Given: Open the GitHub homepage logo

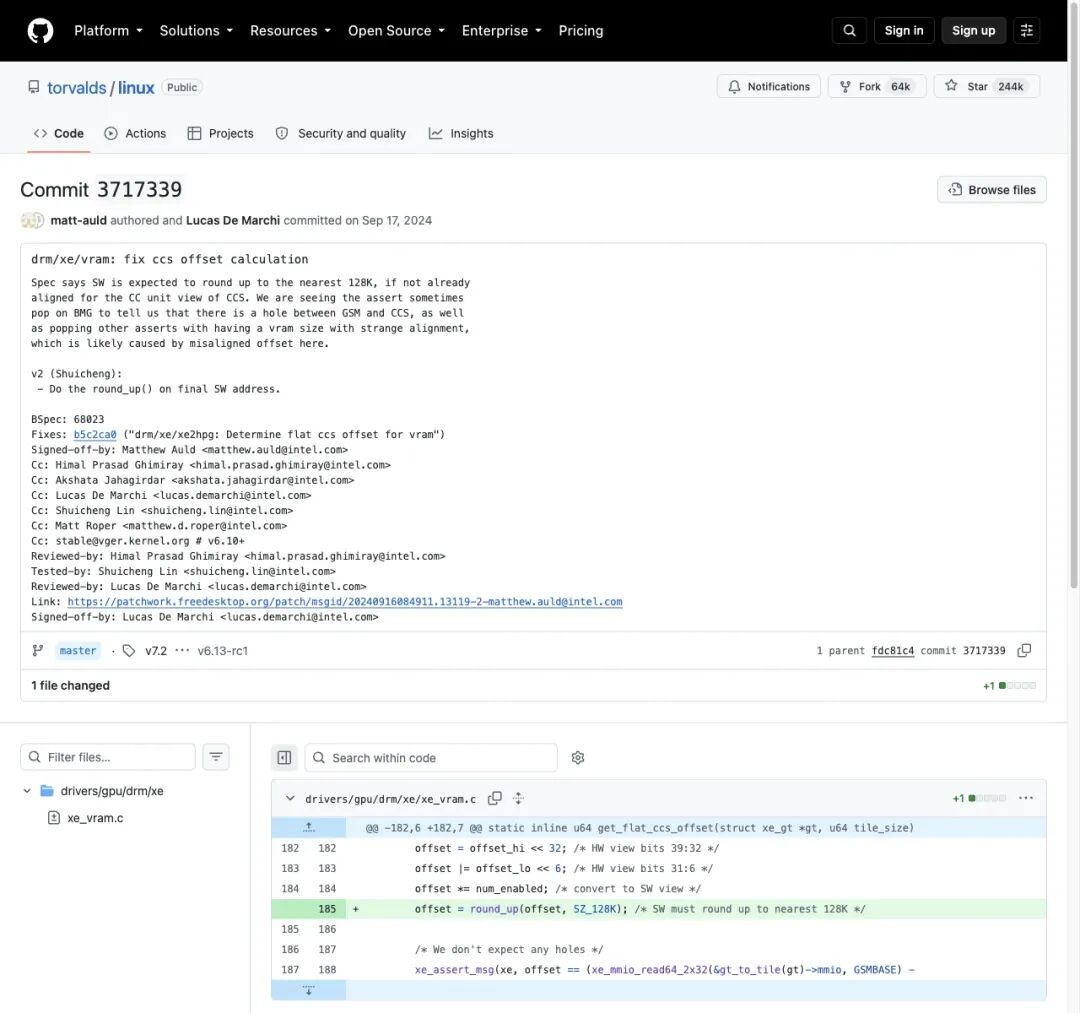Looking at the screenshot, I should tap(40, 31).
